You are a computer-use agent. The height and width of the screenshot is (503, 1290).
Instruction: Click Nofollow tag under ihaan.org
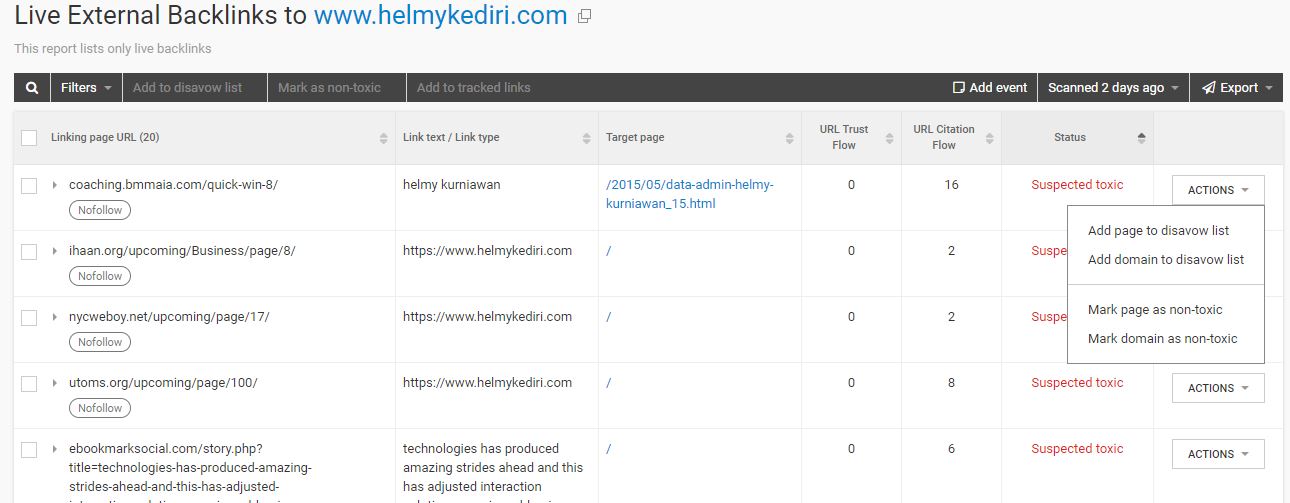[x=100, y=276]
